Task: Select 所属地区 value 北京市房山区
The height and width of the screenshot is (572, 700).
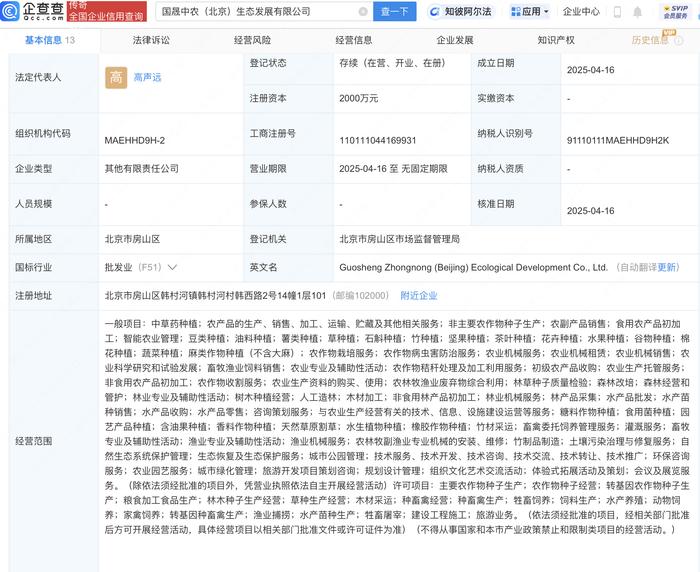Action: pyautogui.click(x=133, y=239)
